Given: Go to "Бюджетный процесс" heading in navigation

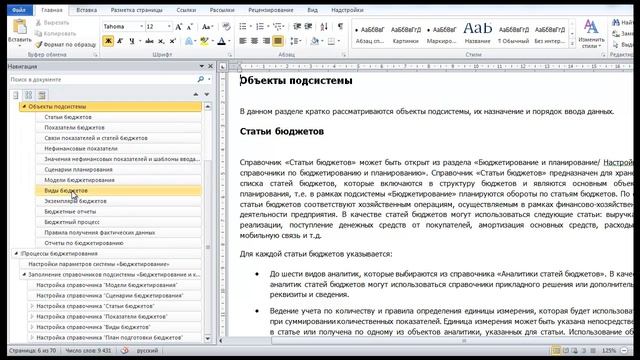Looking at the screenshot, I should [x=118, y=222].
